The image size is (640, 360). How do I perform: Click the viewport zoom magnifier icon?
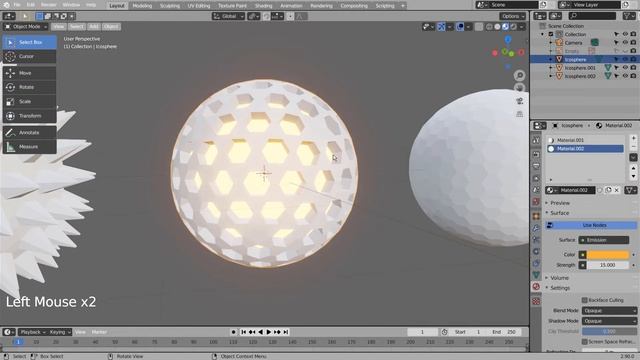(x=520, y=76)
